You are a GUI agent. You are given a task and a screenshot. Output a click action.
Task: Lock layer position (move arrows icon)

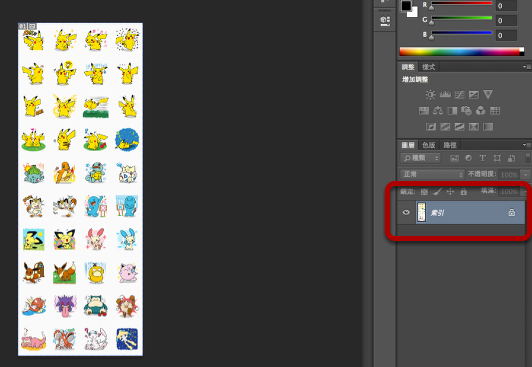tap(450, 192)
